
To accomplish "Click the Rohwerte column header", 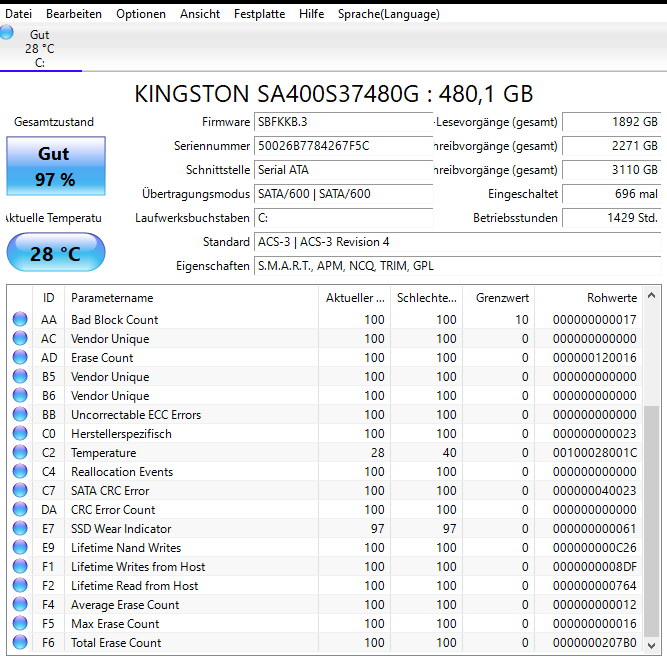I will [588, 298].
